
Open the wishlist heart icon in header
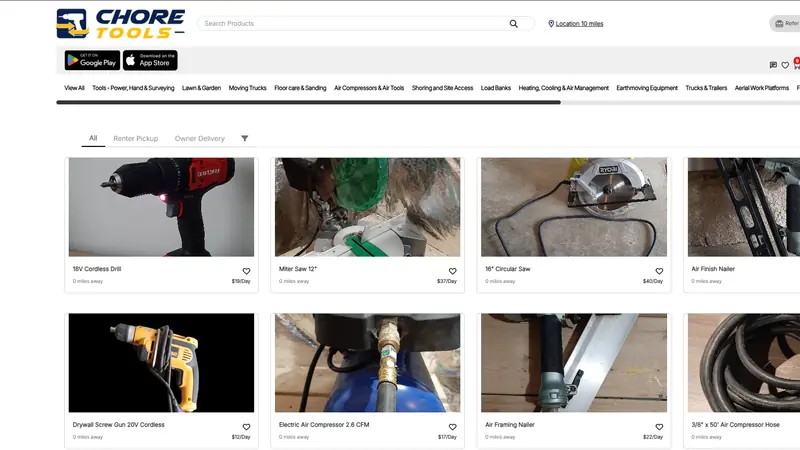[785, 65]
